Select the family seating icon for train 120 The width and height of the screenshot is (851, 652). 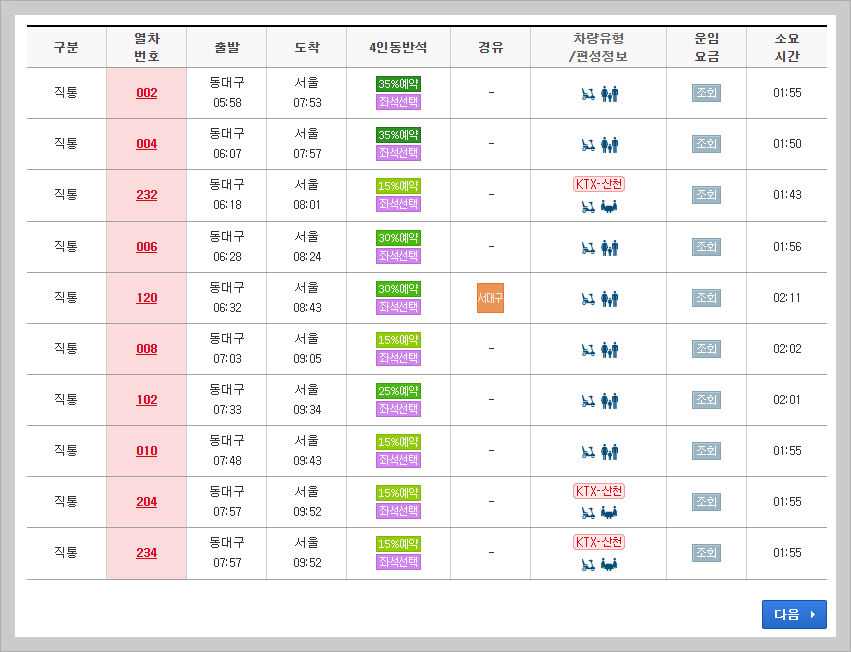pos(612,297)
